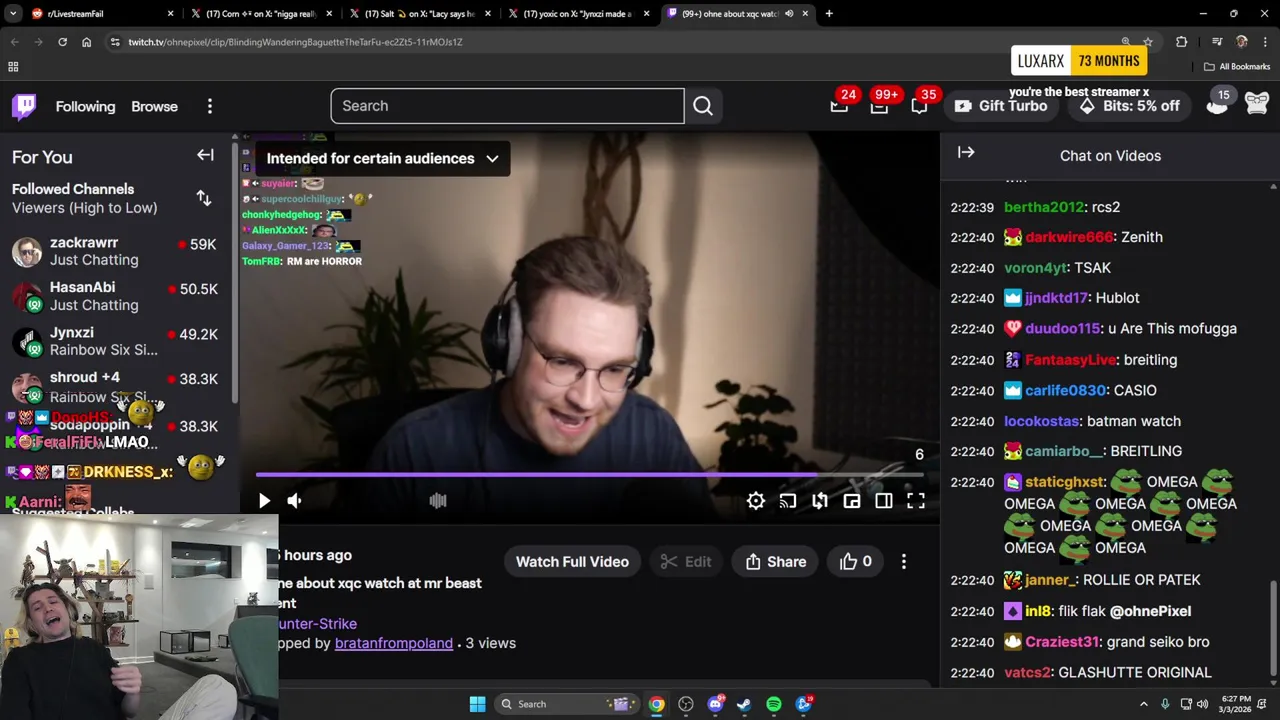Like the clip with thumbs up
The image size is (1280, 720).
tap(856, 562)
